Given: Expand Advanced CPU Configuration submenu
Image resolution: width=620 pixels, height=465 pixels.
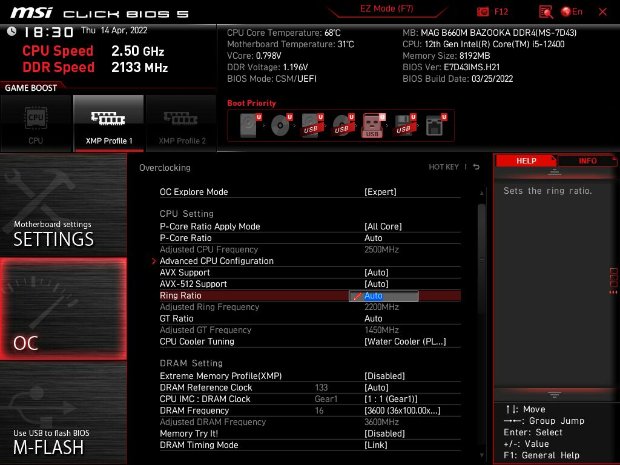Looking at the screenshot, I should 216,261.
